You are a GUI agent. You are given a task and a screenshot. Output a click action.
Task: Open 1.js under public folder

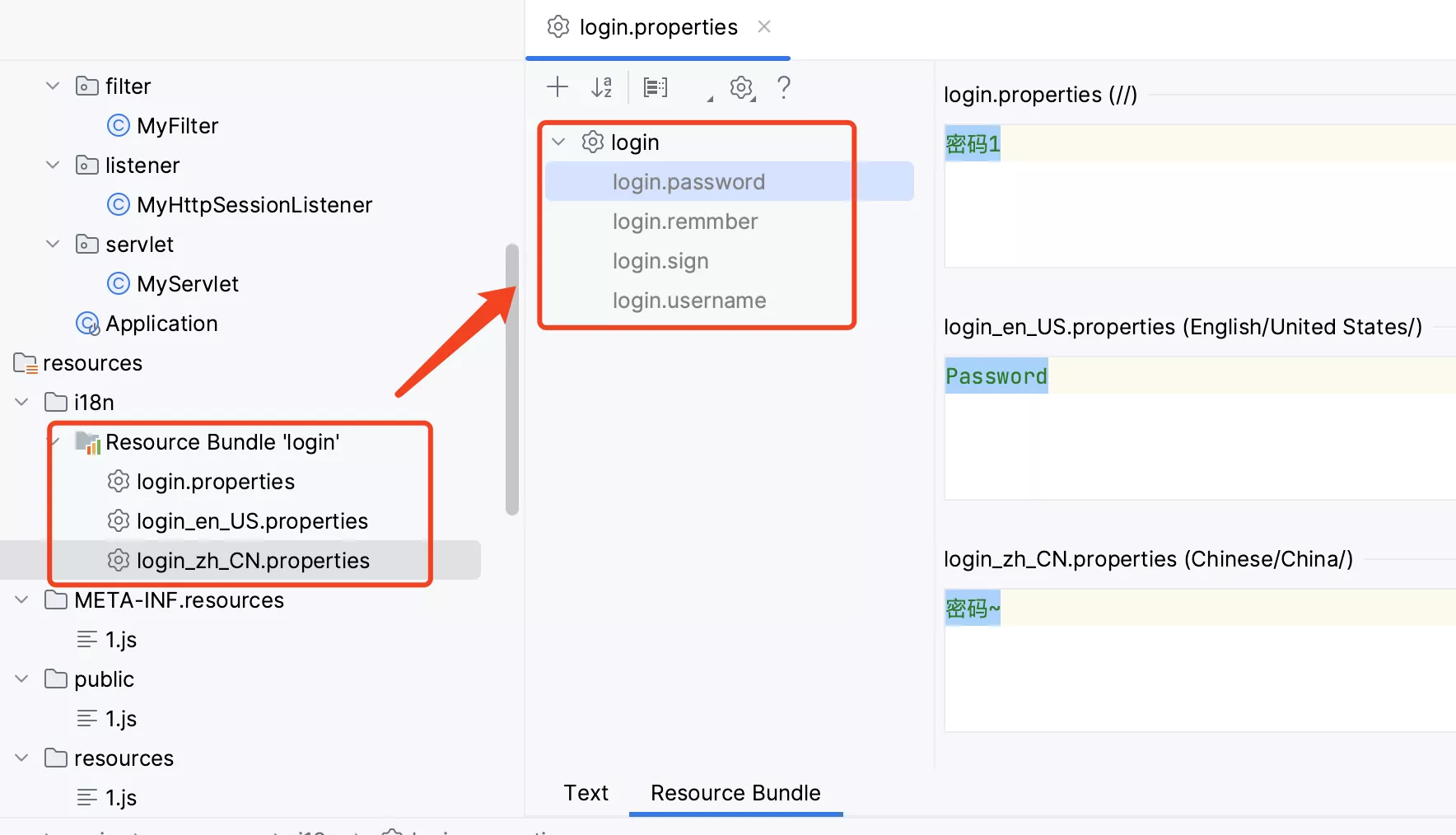[121, 719]
